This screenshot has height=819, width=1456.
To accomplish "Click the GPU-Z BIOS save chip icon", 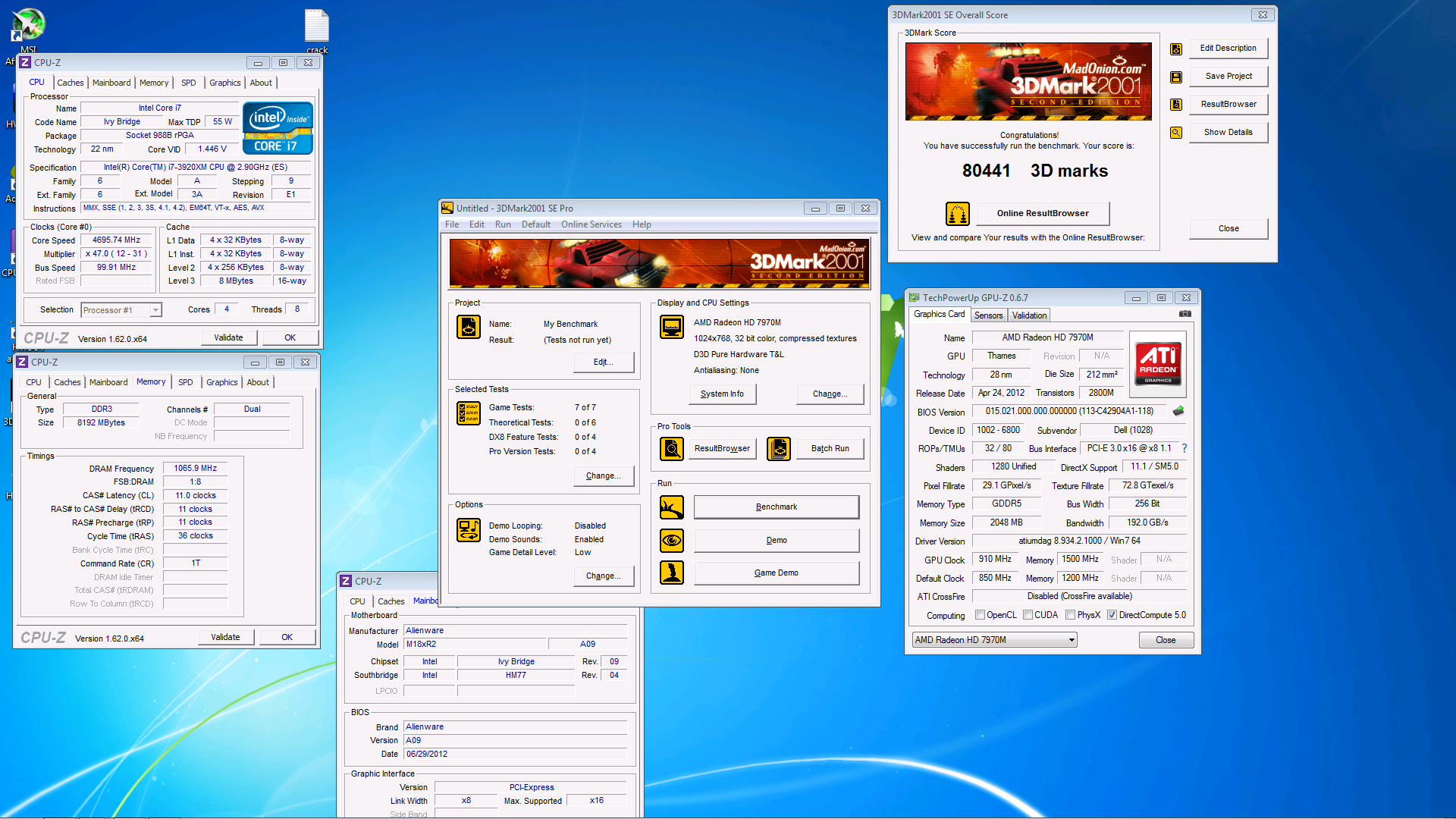I will point(1178,411).
